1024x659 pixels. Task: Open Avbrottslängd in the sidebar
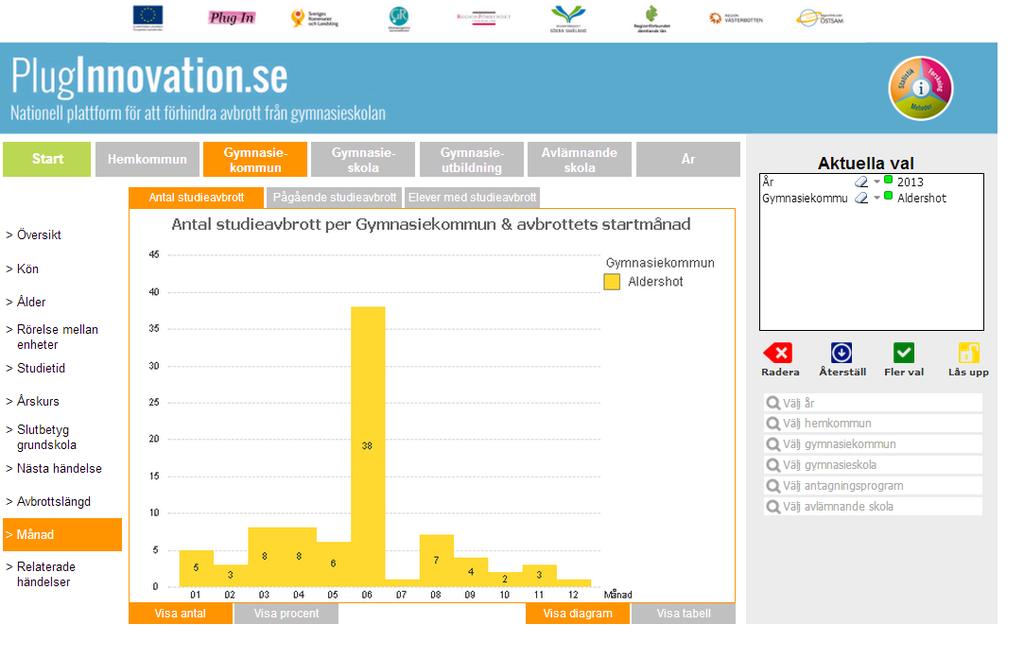click(x=54, y=502)
